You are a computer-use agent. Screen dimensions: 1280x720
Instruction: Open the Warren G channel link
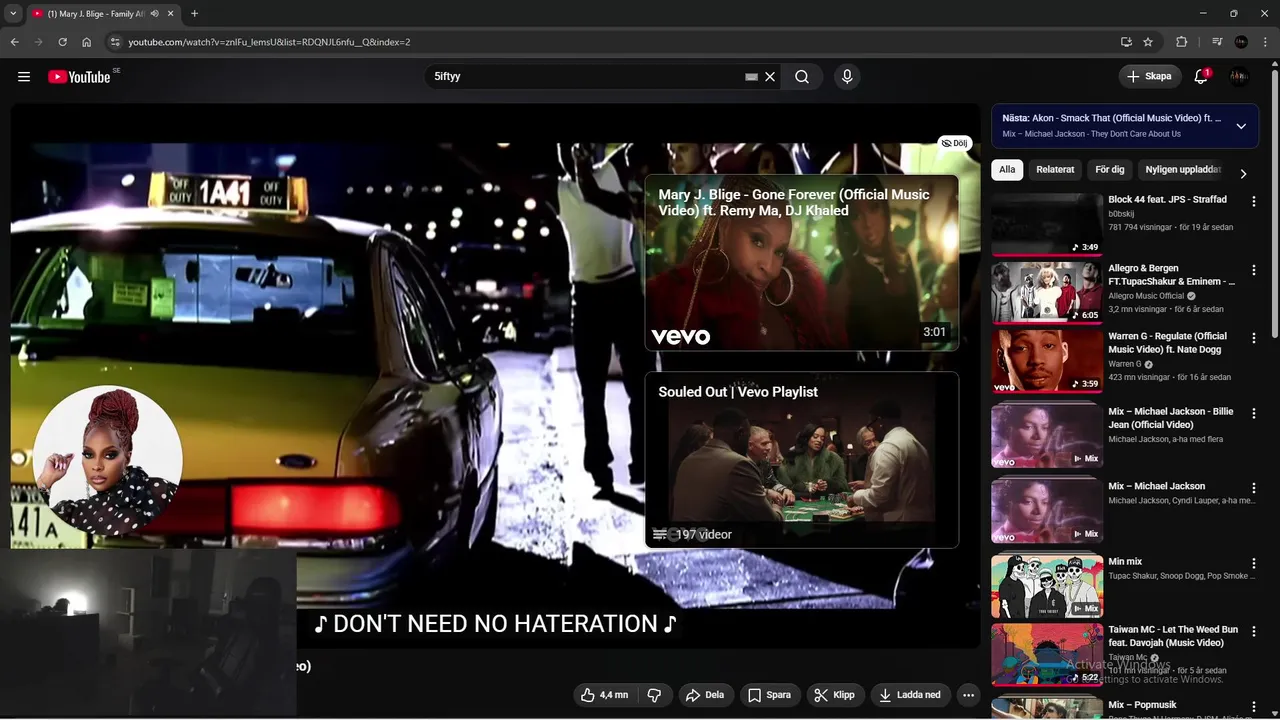point(1125,364)
